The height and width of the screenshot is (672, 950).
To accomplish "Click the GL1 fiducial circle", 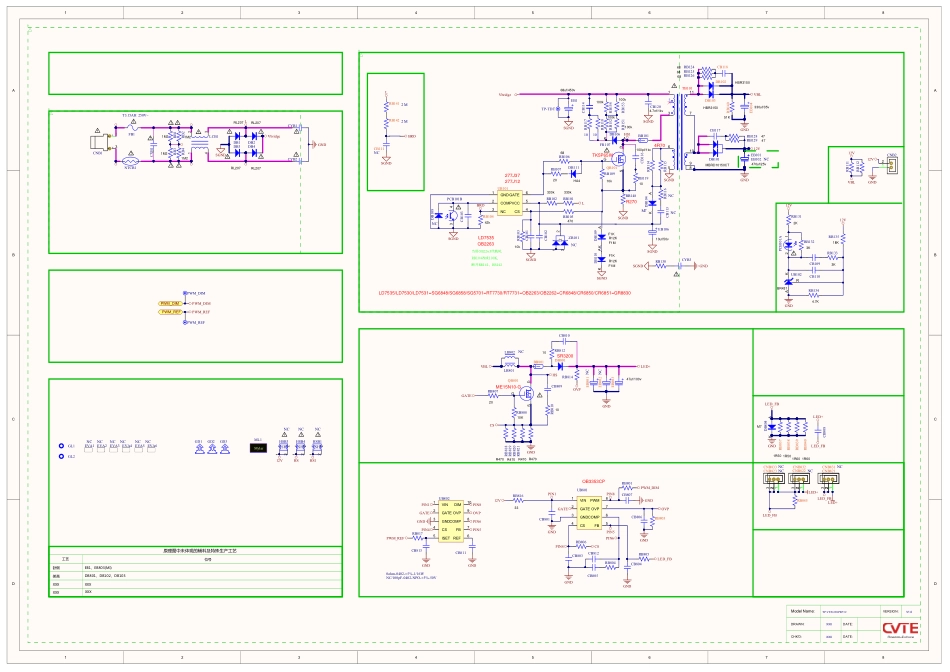I will [x=62, y=445].
